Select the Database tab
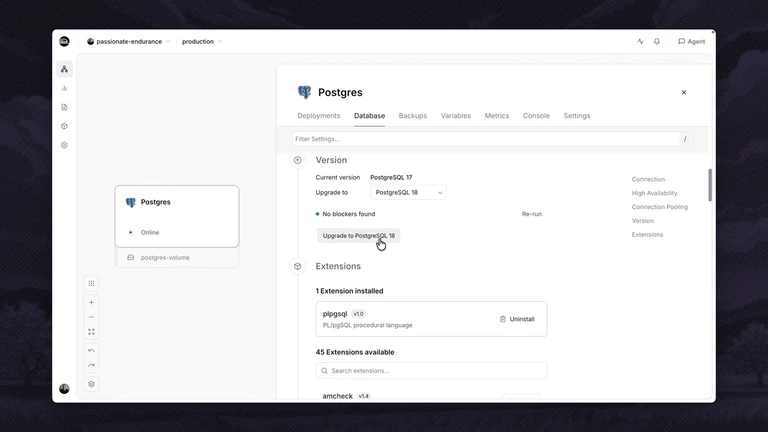 pos(369,116)
